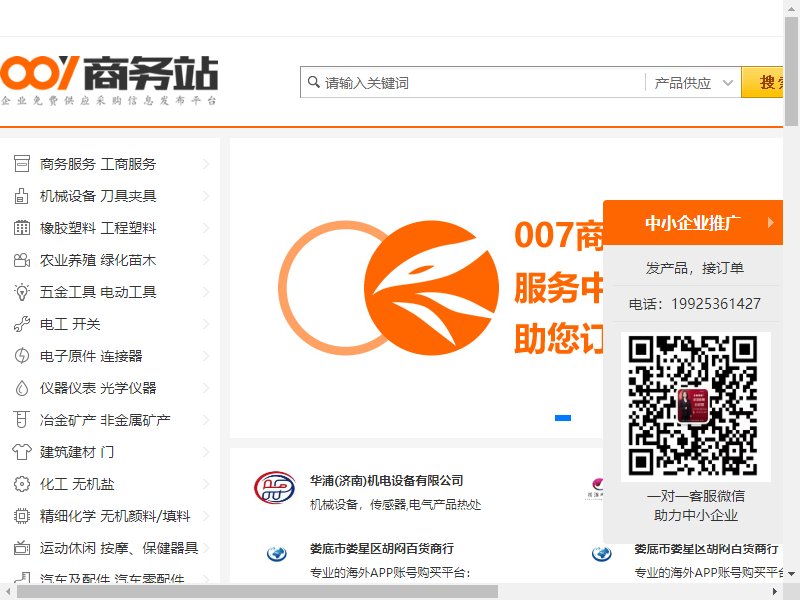Click the 农业养殖 category icon
800x600 pixels.
pos(21,260)
